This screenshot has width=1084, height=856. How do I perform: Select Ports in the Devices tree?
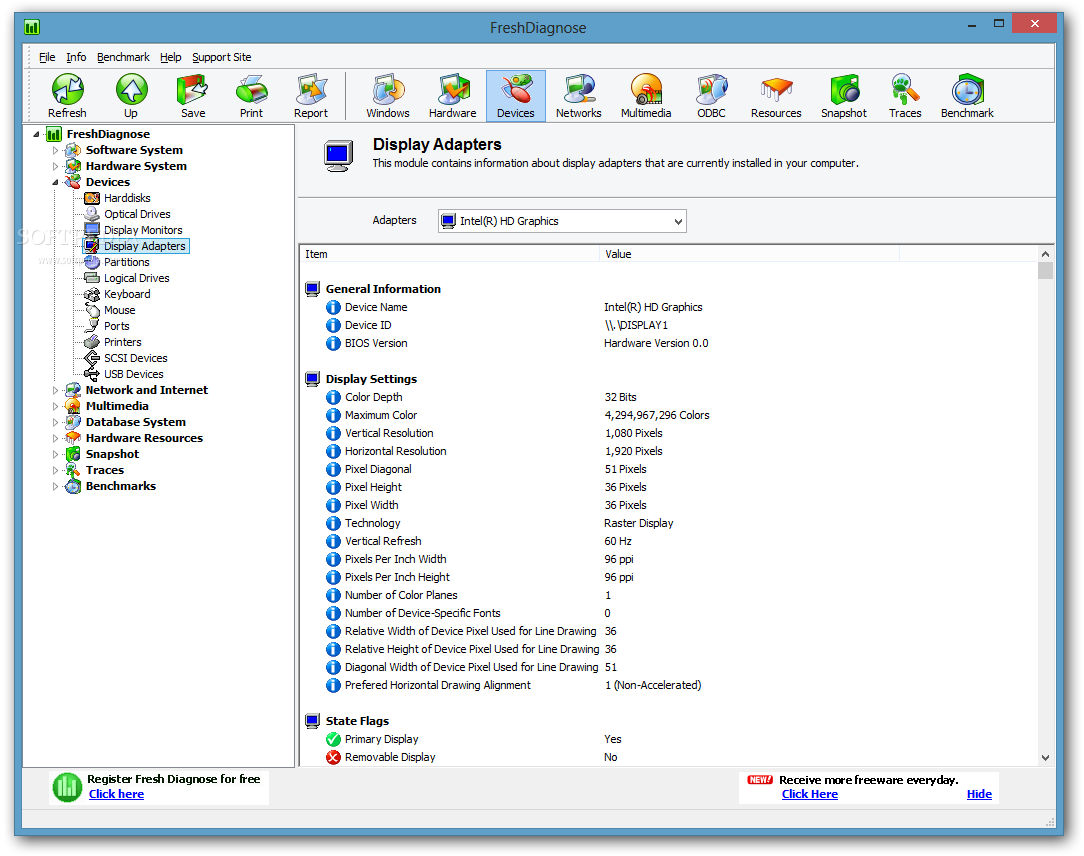(x=117, y=326)
